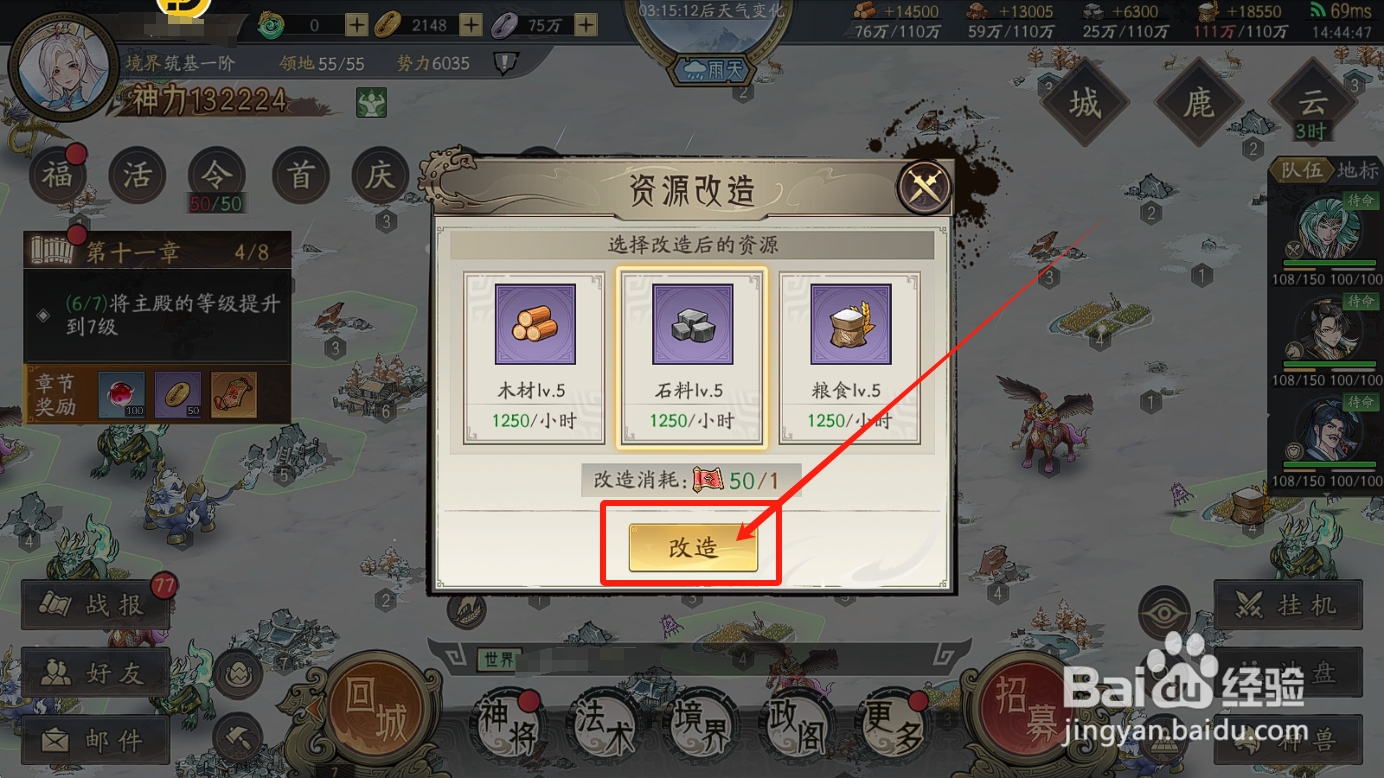
Task: Click the golden 改造 button
Action: point(693,548)
